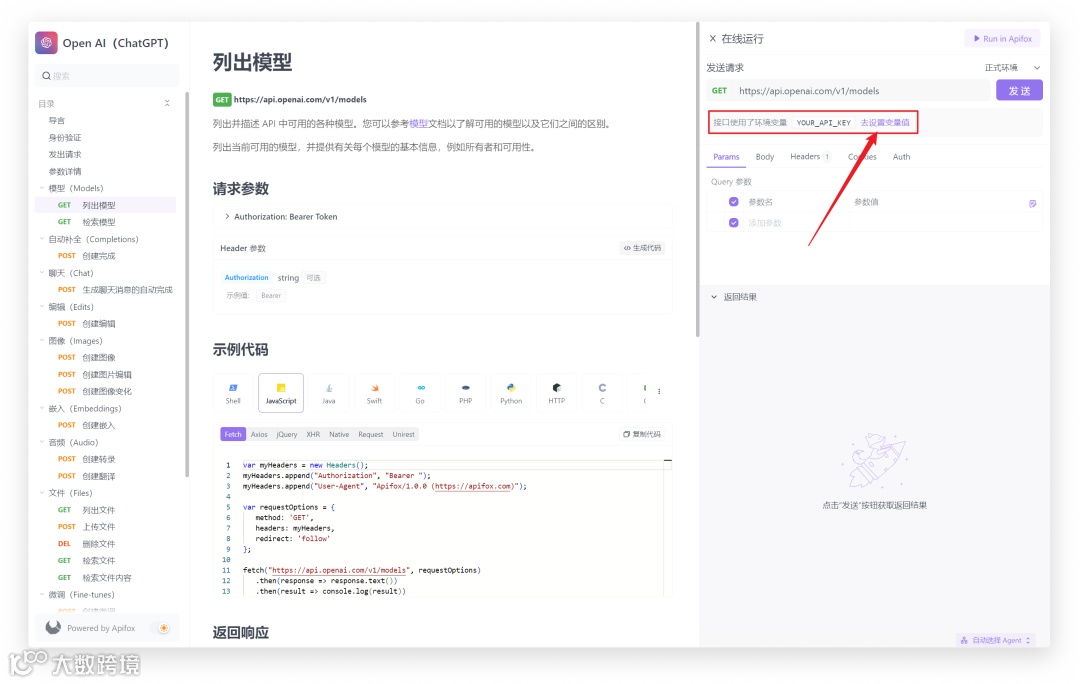Select the Axios code variant tab
Viewport: 1080px width, 684px height.
point(259,434)
